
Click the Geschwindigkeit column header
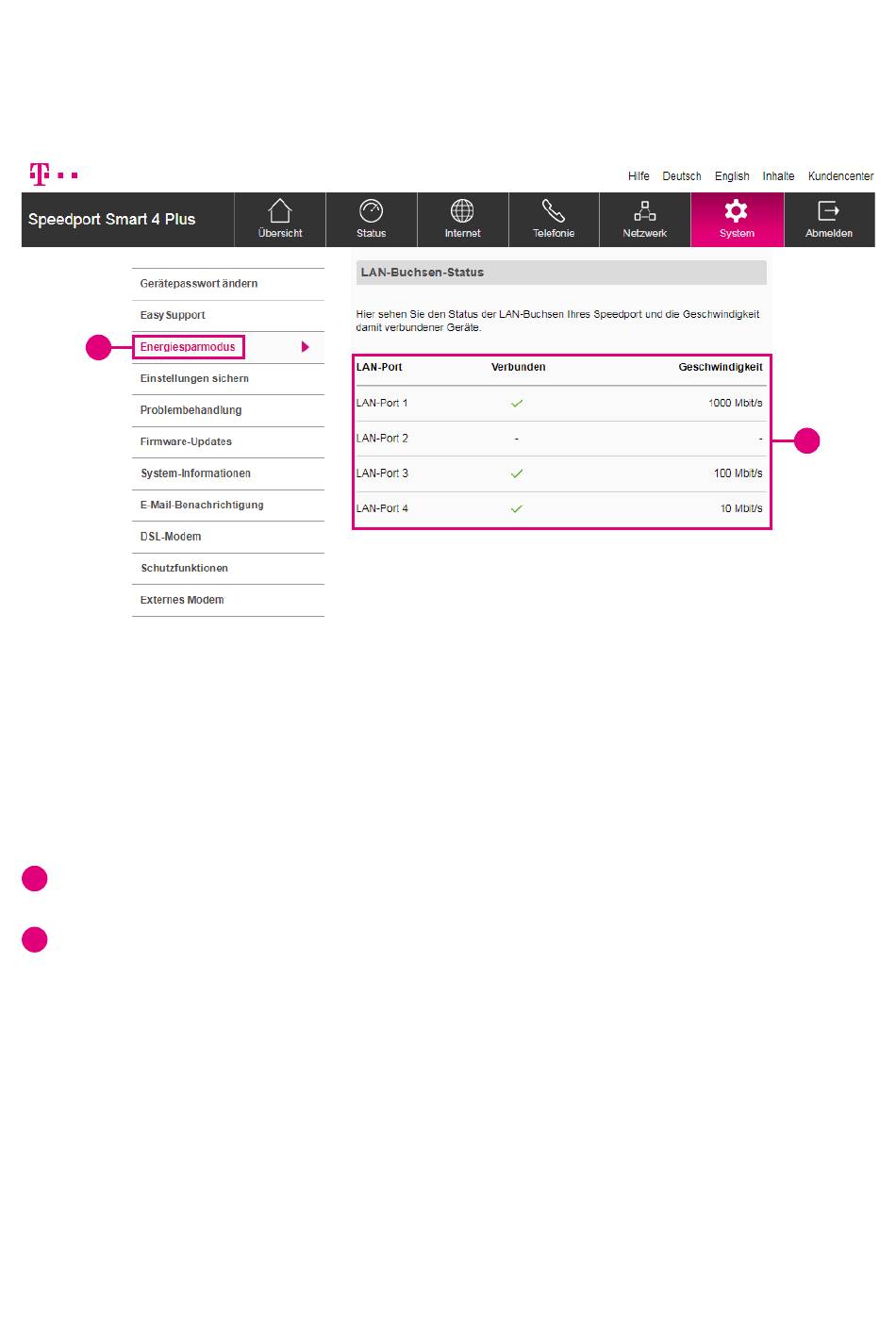click(x=721, y=367)
